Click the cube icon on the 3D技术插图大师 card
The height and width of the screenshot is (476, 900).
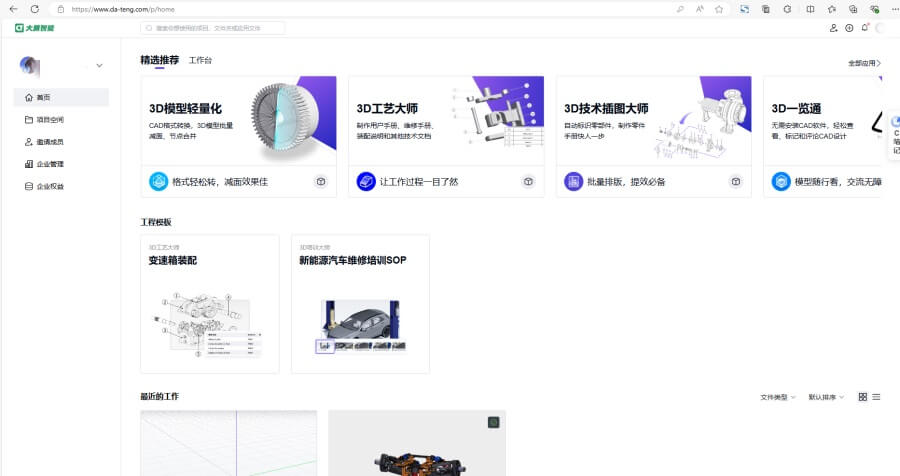click(x=736, y=181)
